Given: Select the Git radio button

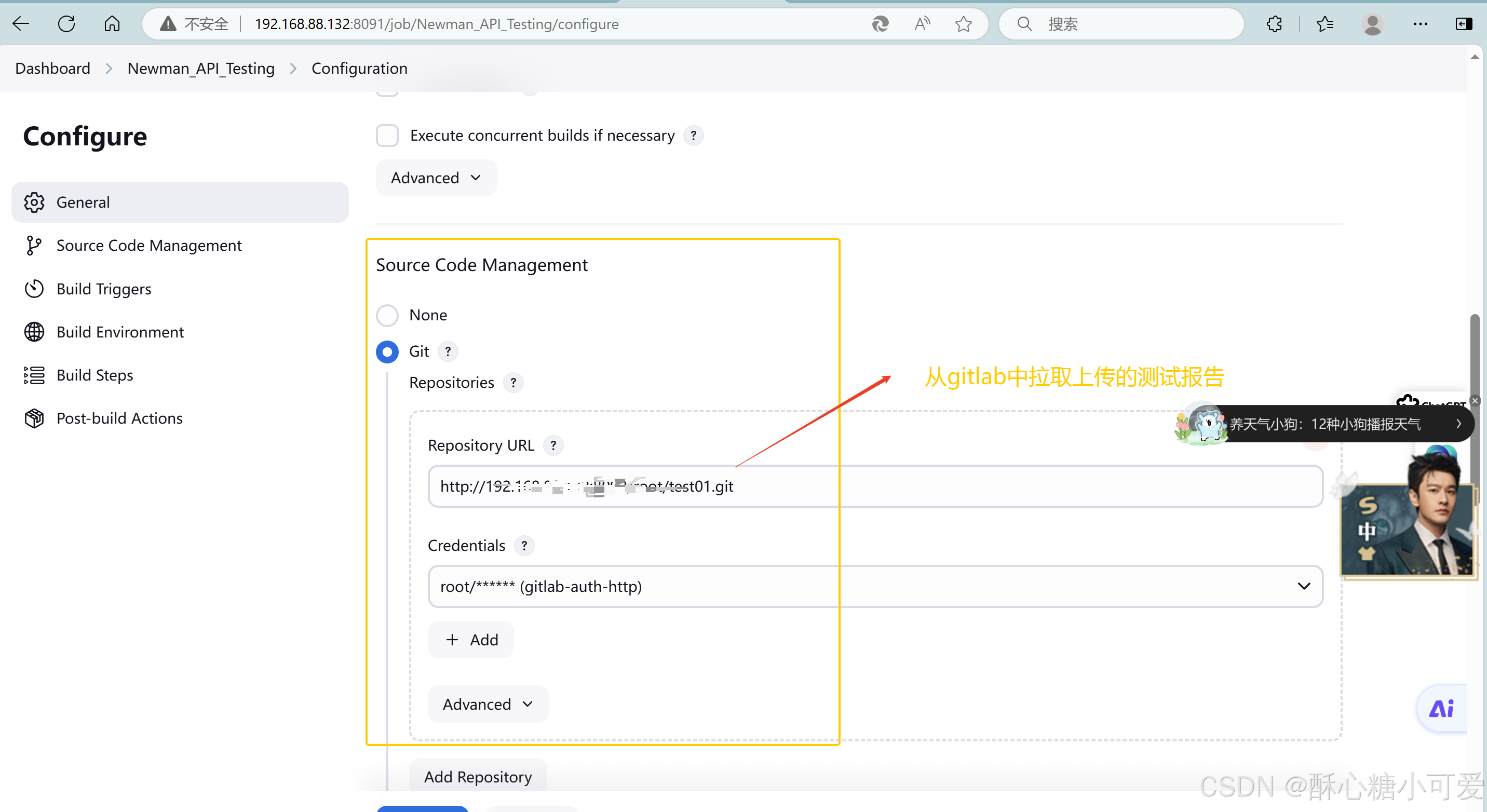Looking at the screenshot, I should click(387, 351).
